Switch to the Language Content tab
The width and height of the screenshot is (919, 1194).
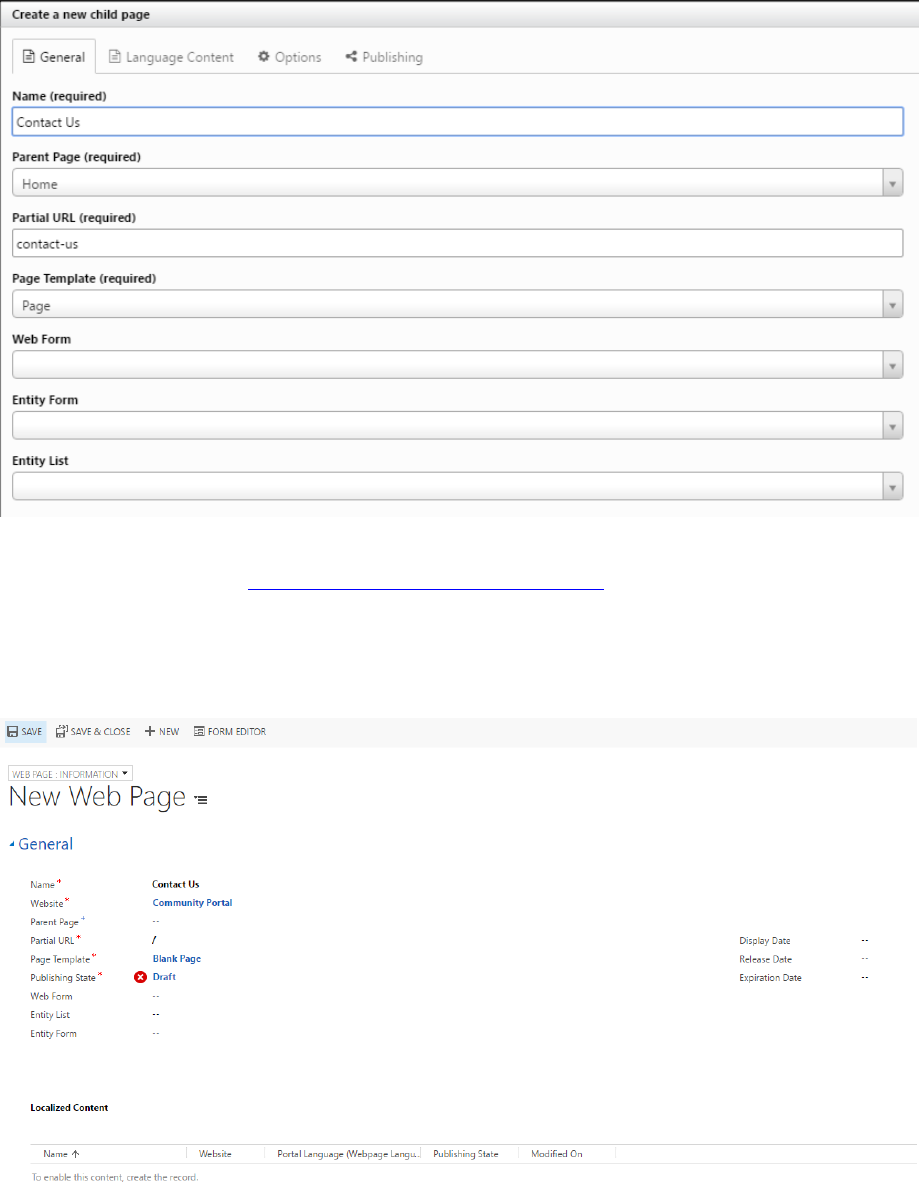pyautogui.click(x=171, y=57)
